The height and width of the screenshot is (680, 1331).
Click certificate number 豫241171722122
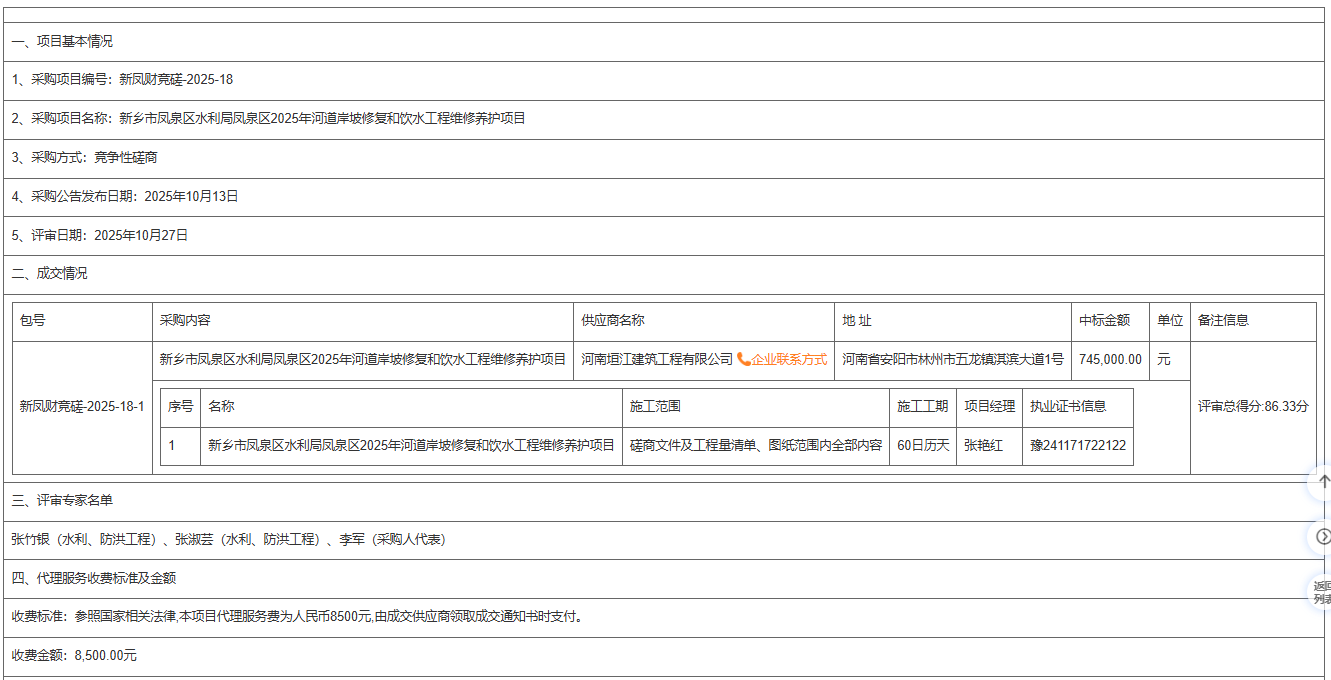click(1078, 446)
